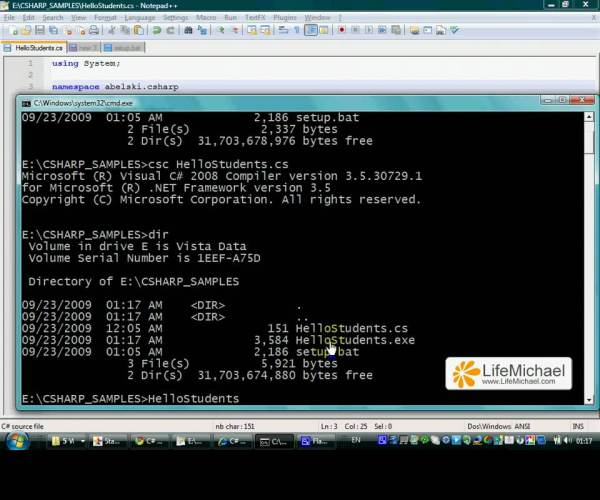Viewport: 600px width, 500px height.
Task: Open a file with the folder icon
Action: pos(26,30)
